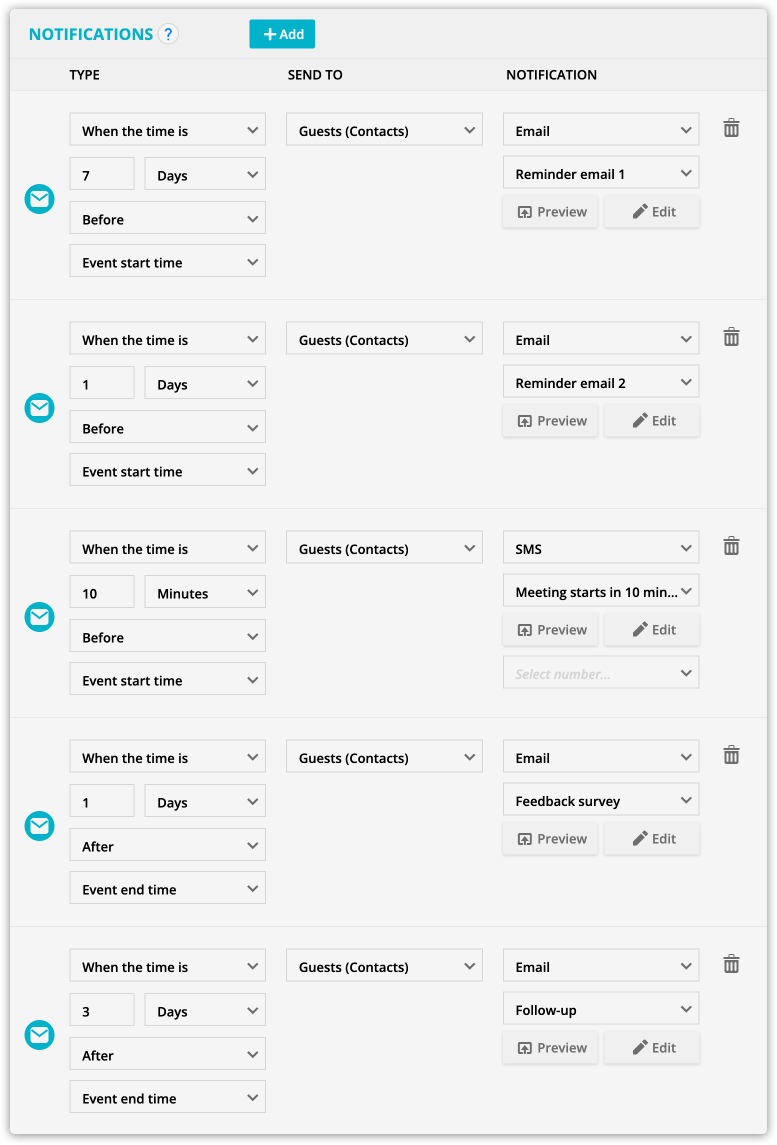This screenshot has width=777, height=1145.
Task: Add a new notification
Action: point(282,34)
